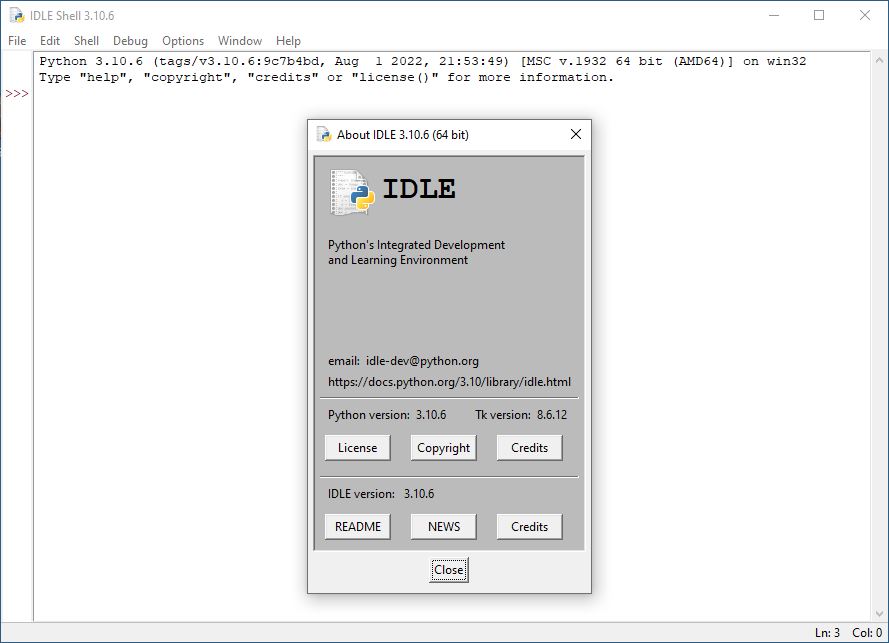Close About IDLE dialog with X
Screen dimensions: 889x643
[x=575, y=134]
